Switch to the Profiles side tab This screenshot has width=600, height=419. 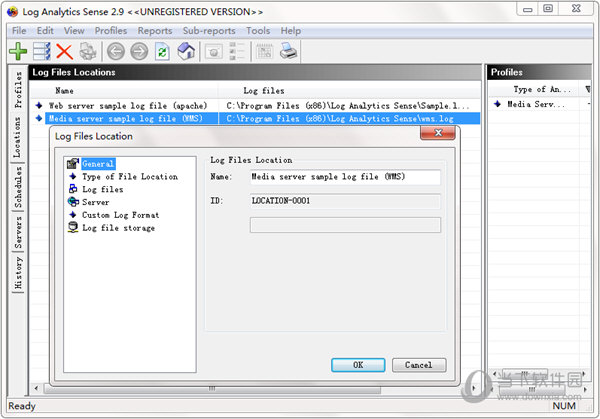[18, 90]
